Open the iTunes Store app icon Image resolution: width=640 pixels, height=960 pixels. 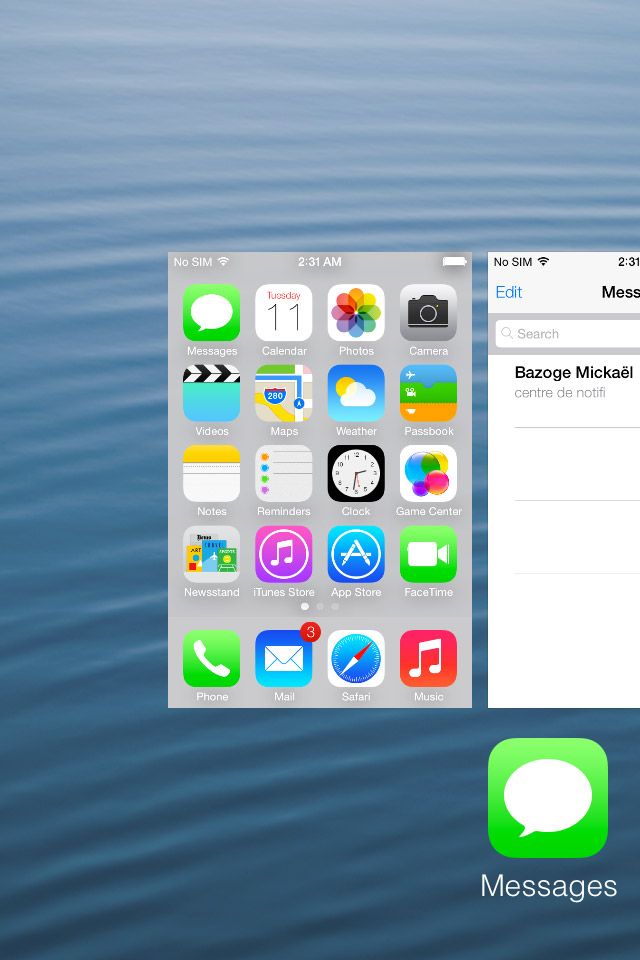click(x=284, y=554)
